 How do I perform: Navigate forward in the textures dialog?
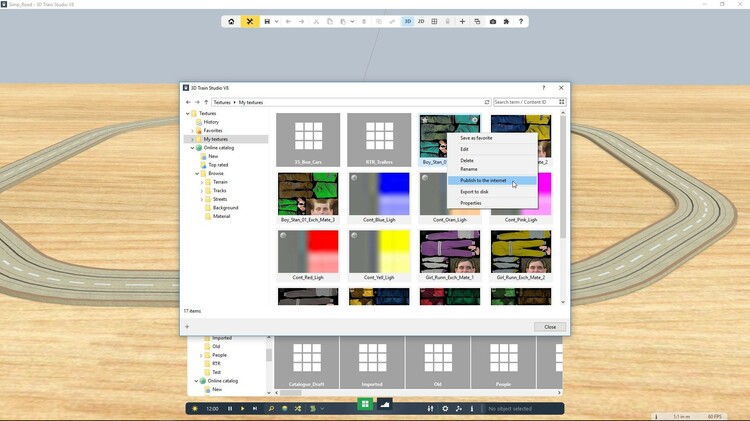click(x=197, y=102)
